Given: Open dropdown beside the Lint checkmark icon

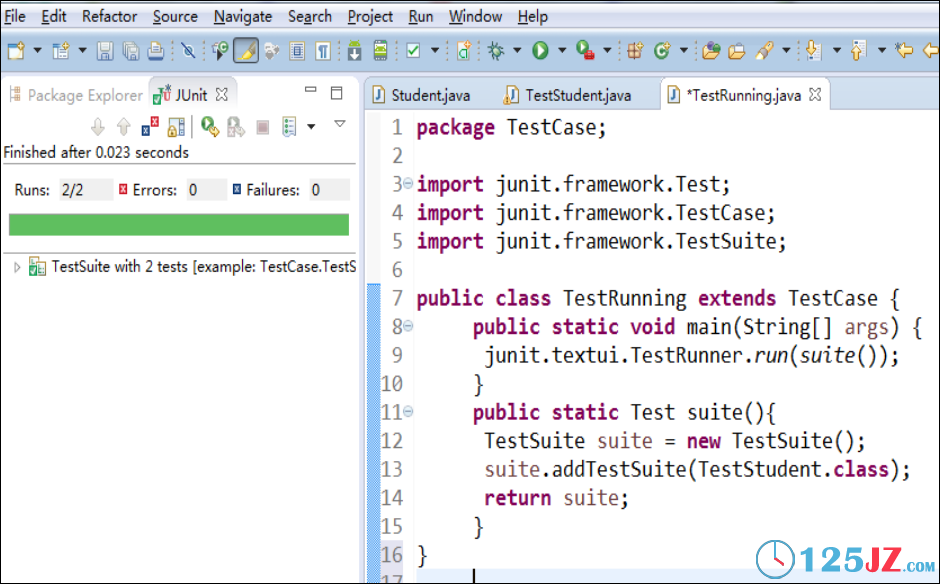Looking at the screenshot, I should (435, 50).
